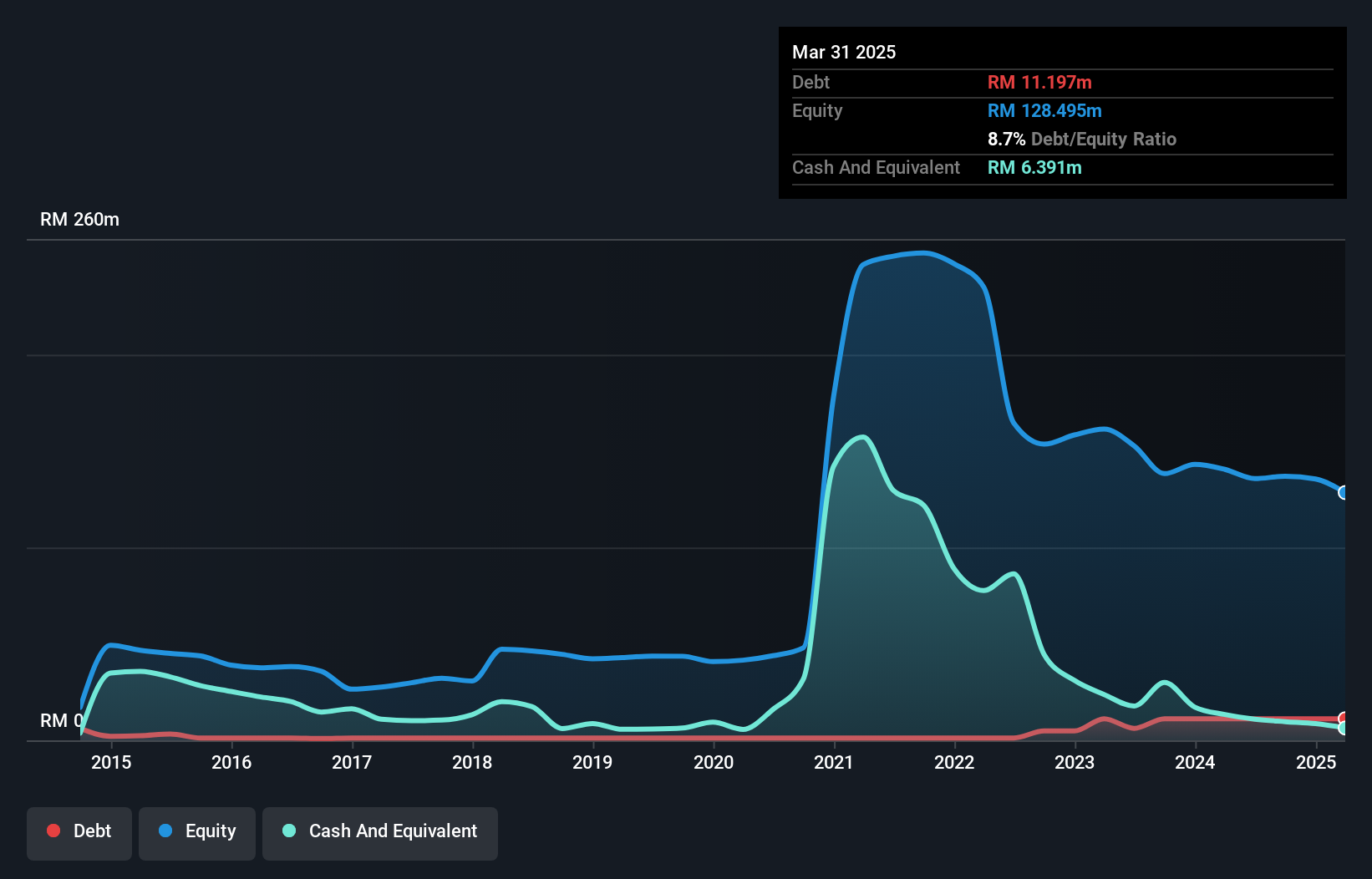Click the RM 6.391m cash value
This screenshot has width=1372, height=879.
1034,167
